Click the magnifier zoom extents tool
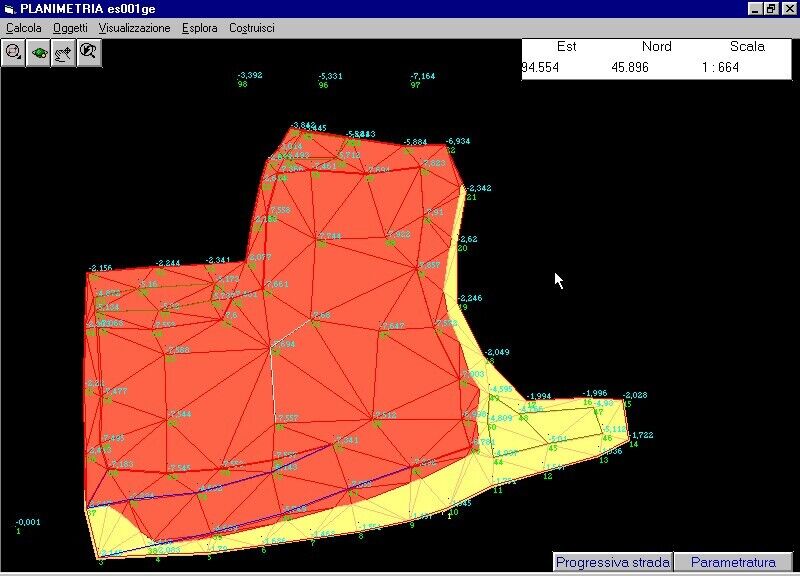Screen dimensions: 800x576 (x=89, y=53)
